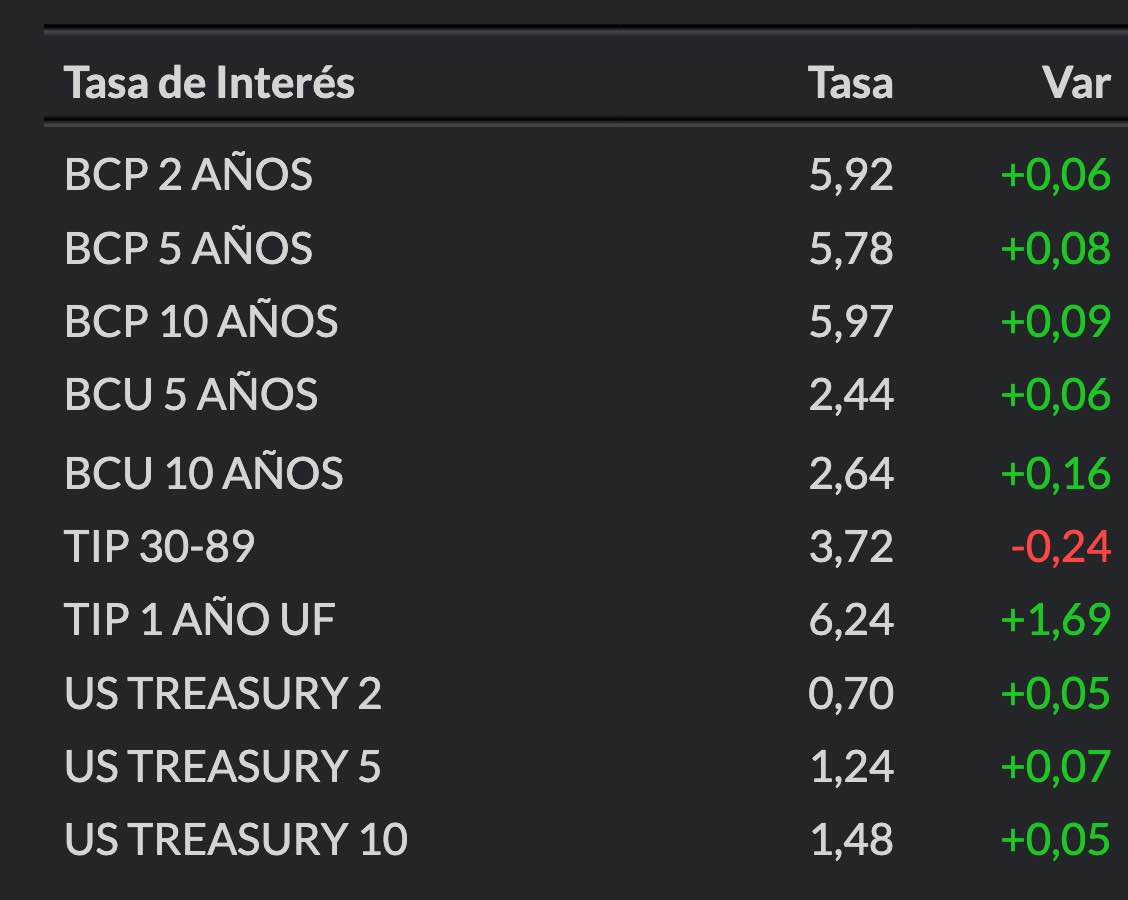Select the US TREASURY 5 entry

tap(223, 766)
